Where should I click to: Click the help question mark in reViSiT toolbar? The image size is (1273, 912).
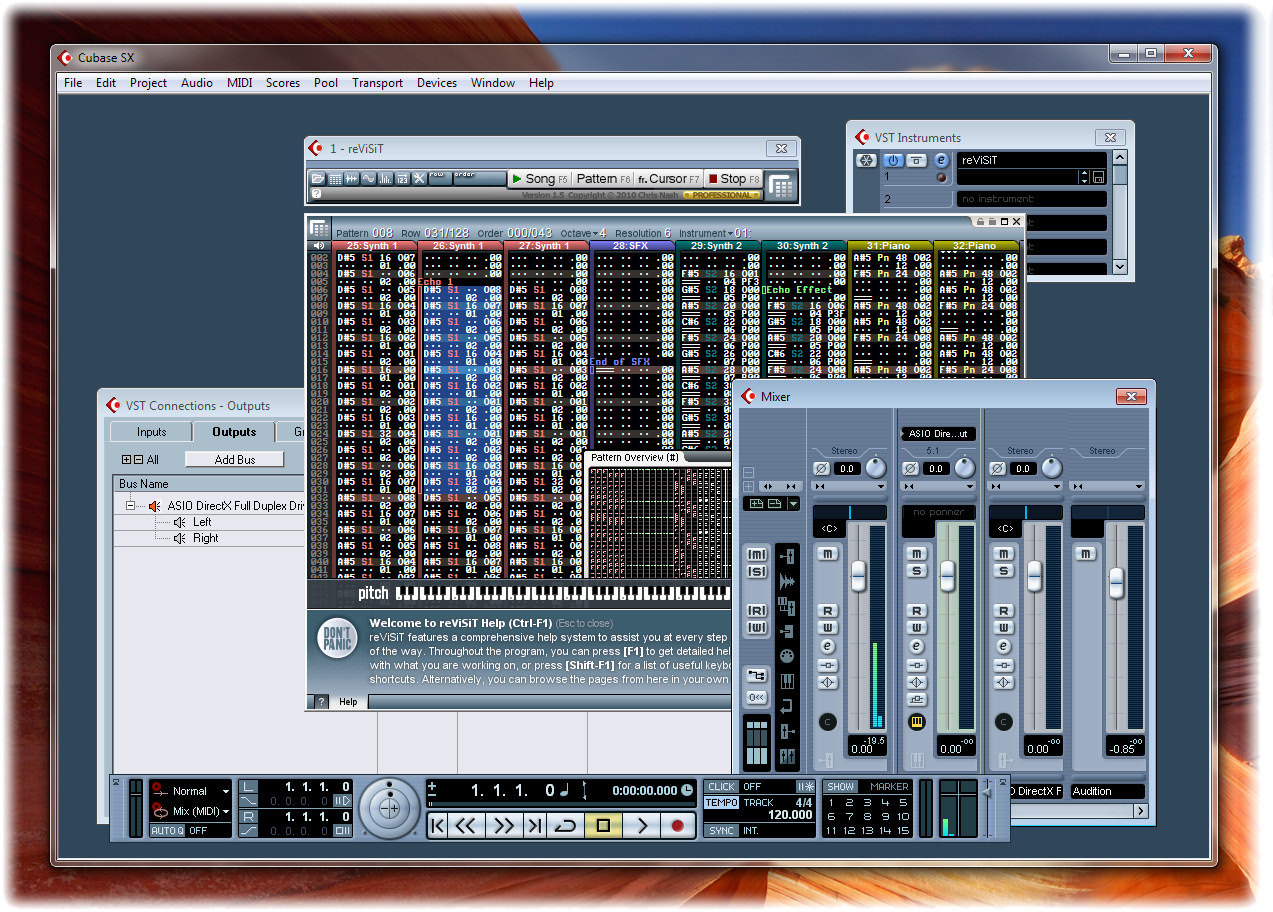tap(316, 194)
